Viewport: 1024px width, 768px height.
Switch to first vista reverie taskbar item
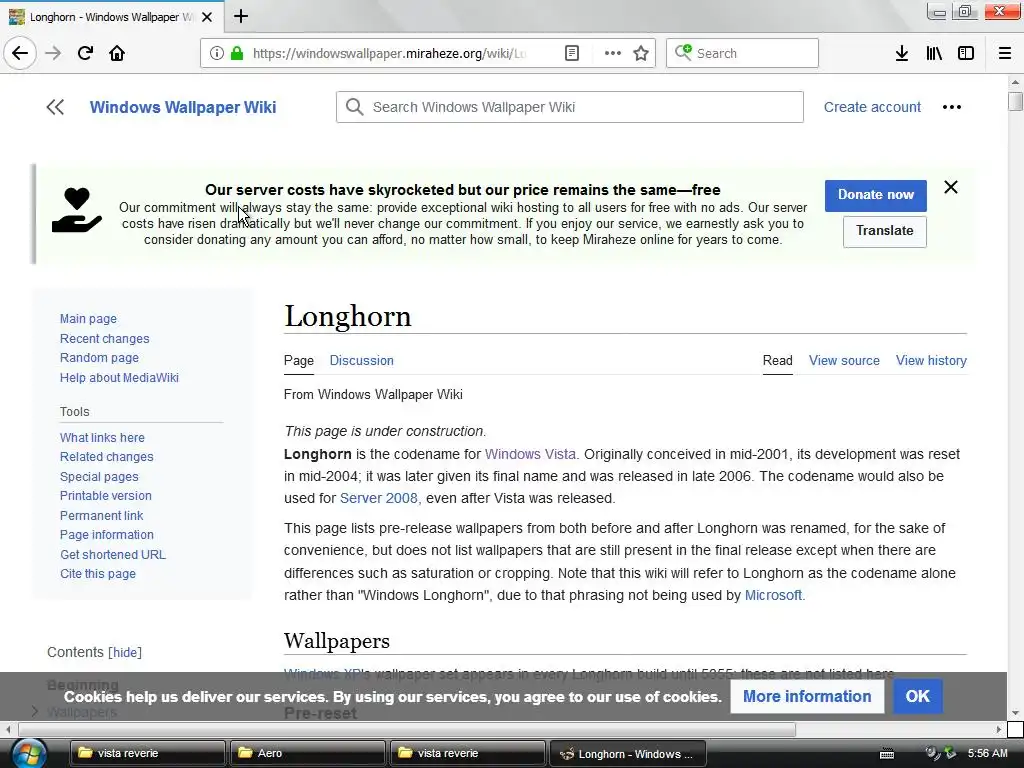click(x=148, y=753)
